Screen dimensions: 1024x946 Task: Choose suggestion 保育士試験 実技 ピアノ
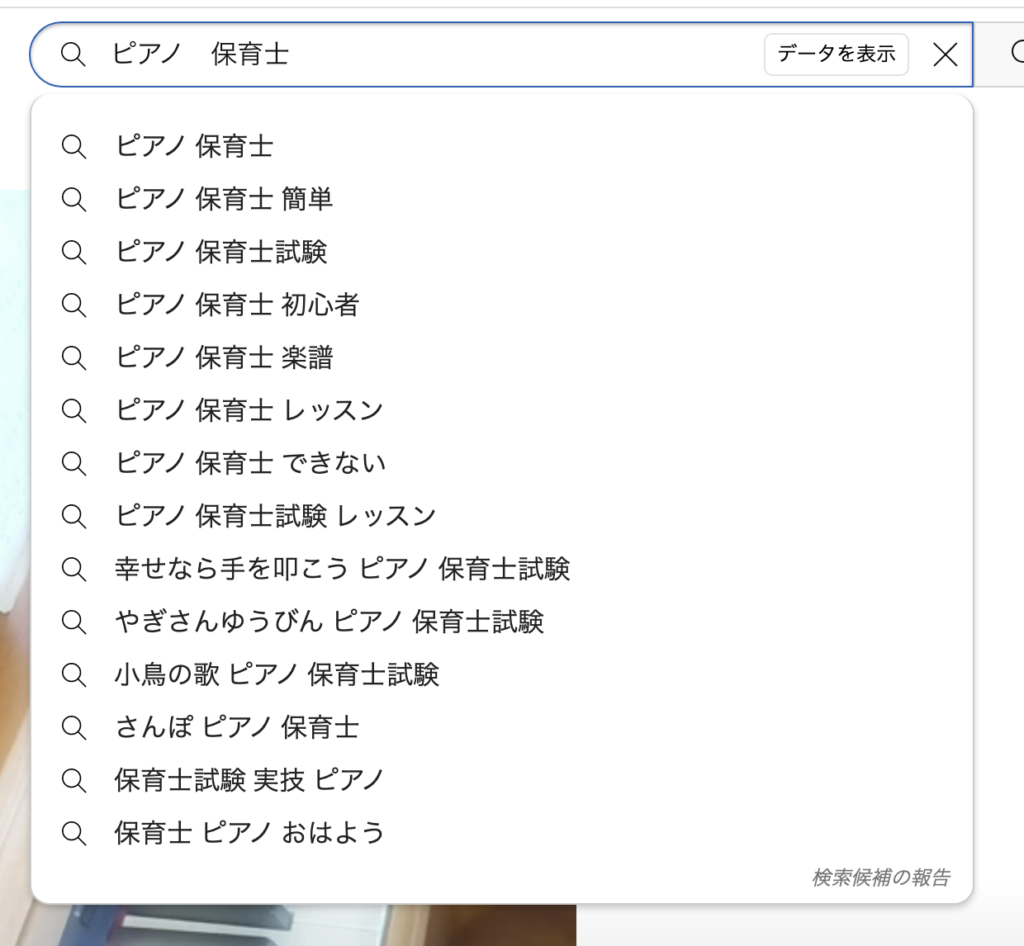pos(502,780)
